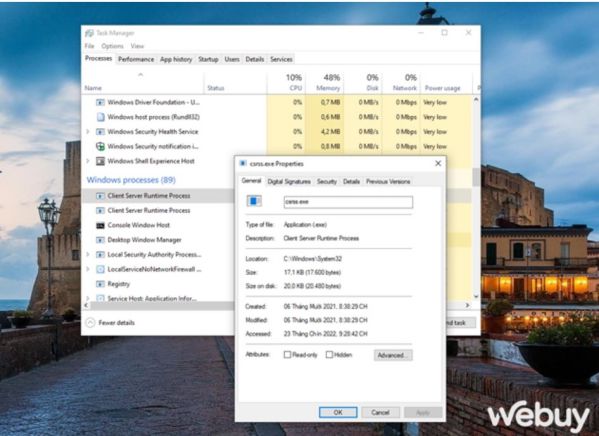Open the File menu in Task Manager

point(89,46)
